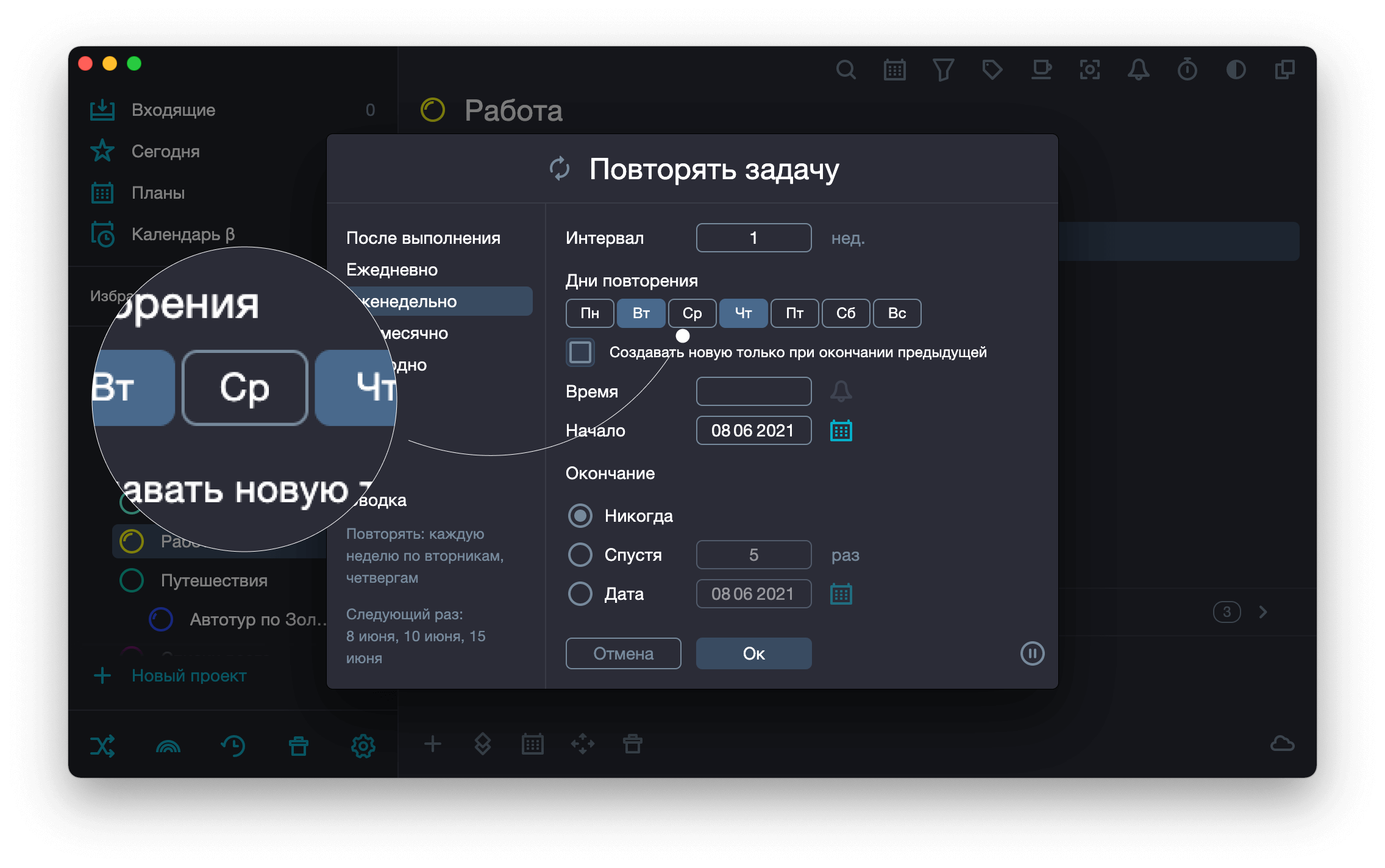Screen dimensions: 1385x868
Task: Open notifications bell in top toolbar
Action: 1138,70
